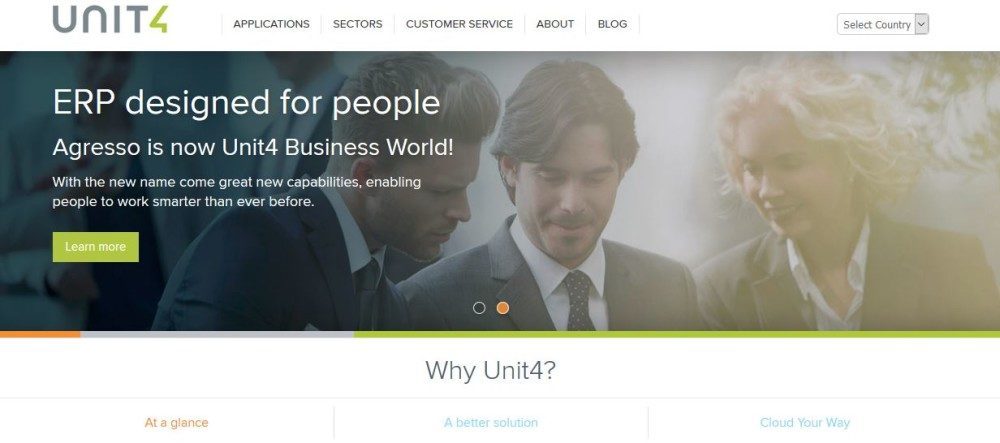Click the ERP designed for people headline
The image size is (1000, 443).
coord(246,103)
